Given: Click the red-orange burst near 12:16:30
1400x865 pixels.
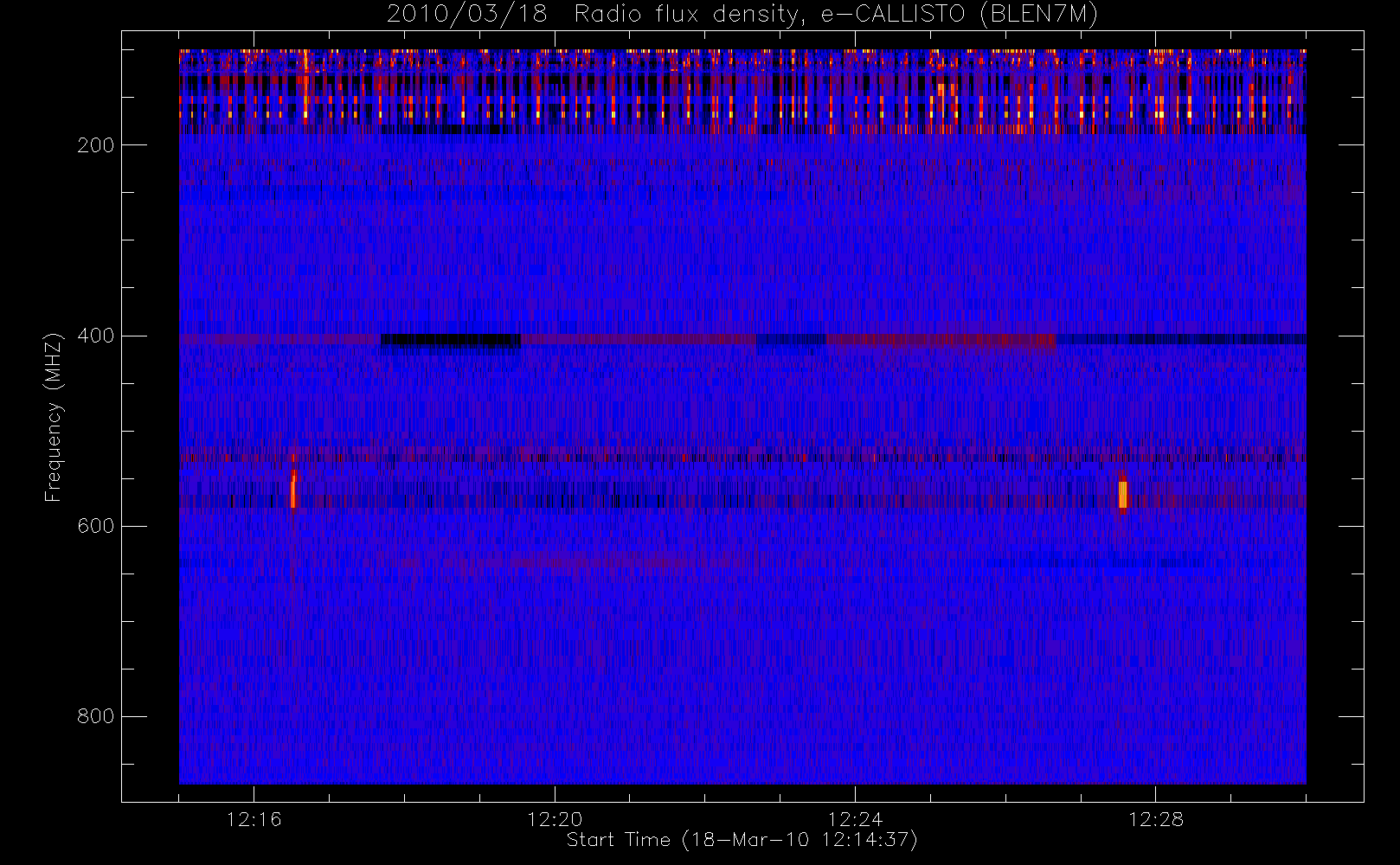Looking at the screenshot, I should (x=293, y=490).
